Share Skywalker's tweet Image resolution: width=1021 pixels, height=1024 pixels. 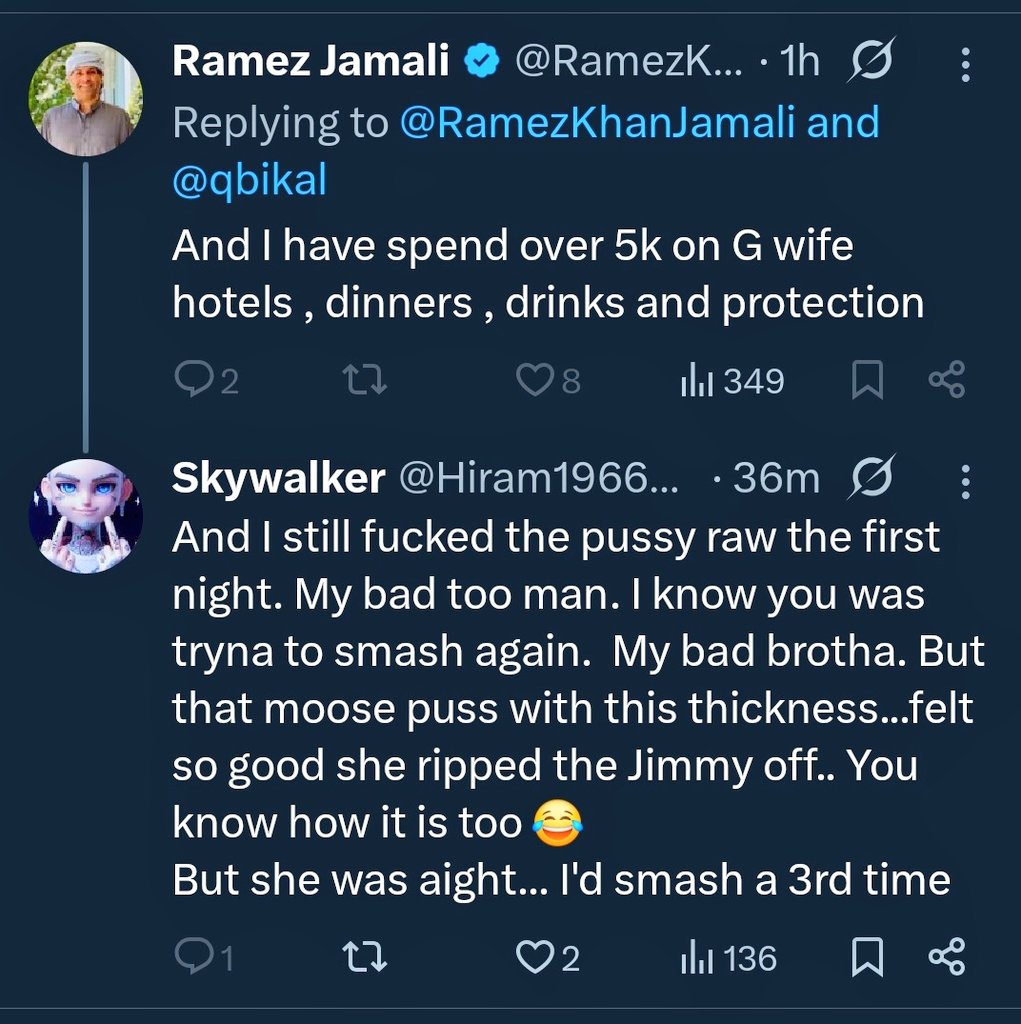click(x=946, y=959)
